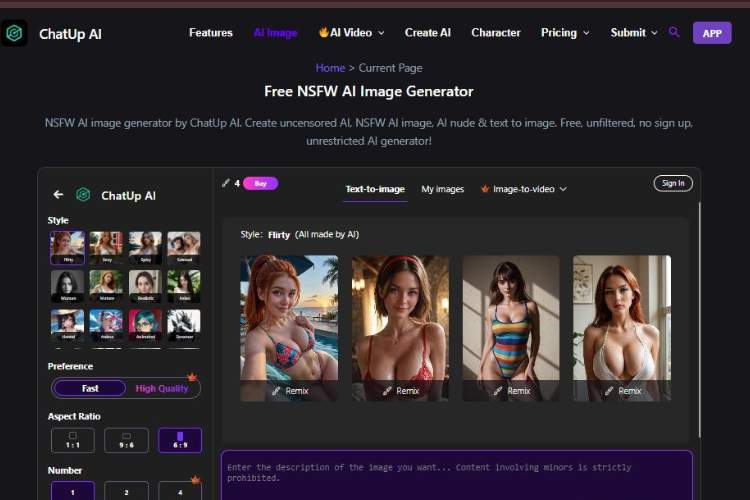Click the ChatUp AI logo in header
Viewport: 750px width, 500px height.
coord(14,33)
